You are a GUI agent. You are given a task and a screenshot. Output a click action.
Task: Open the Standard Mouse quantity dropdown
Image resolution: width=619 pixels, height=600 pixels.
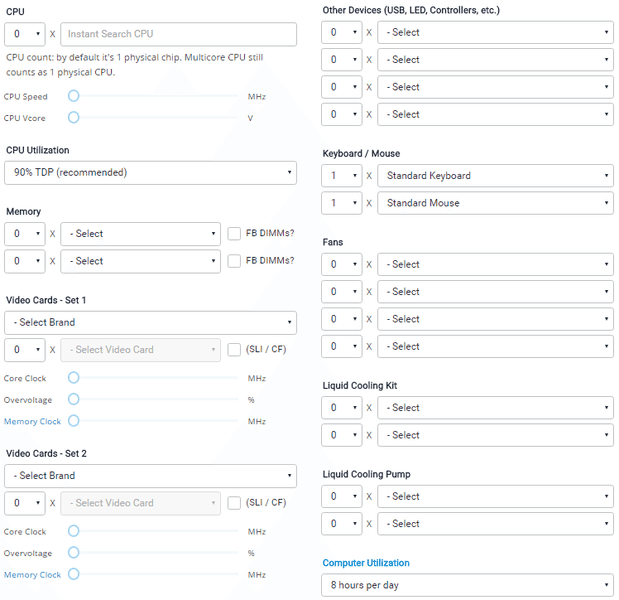(341, 203)
